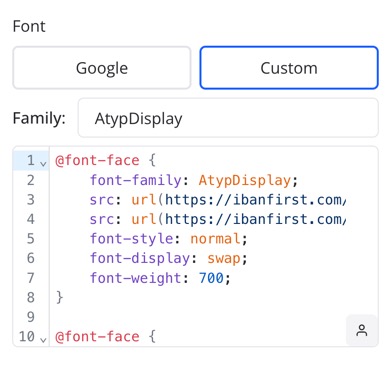Click the person icon button in editor corner
Viewport: 390px width, 367px height.
pos(362,330)
